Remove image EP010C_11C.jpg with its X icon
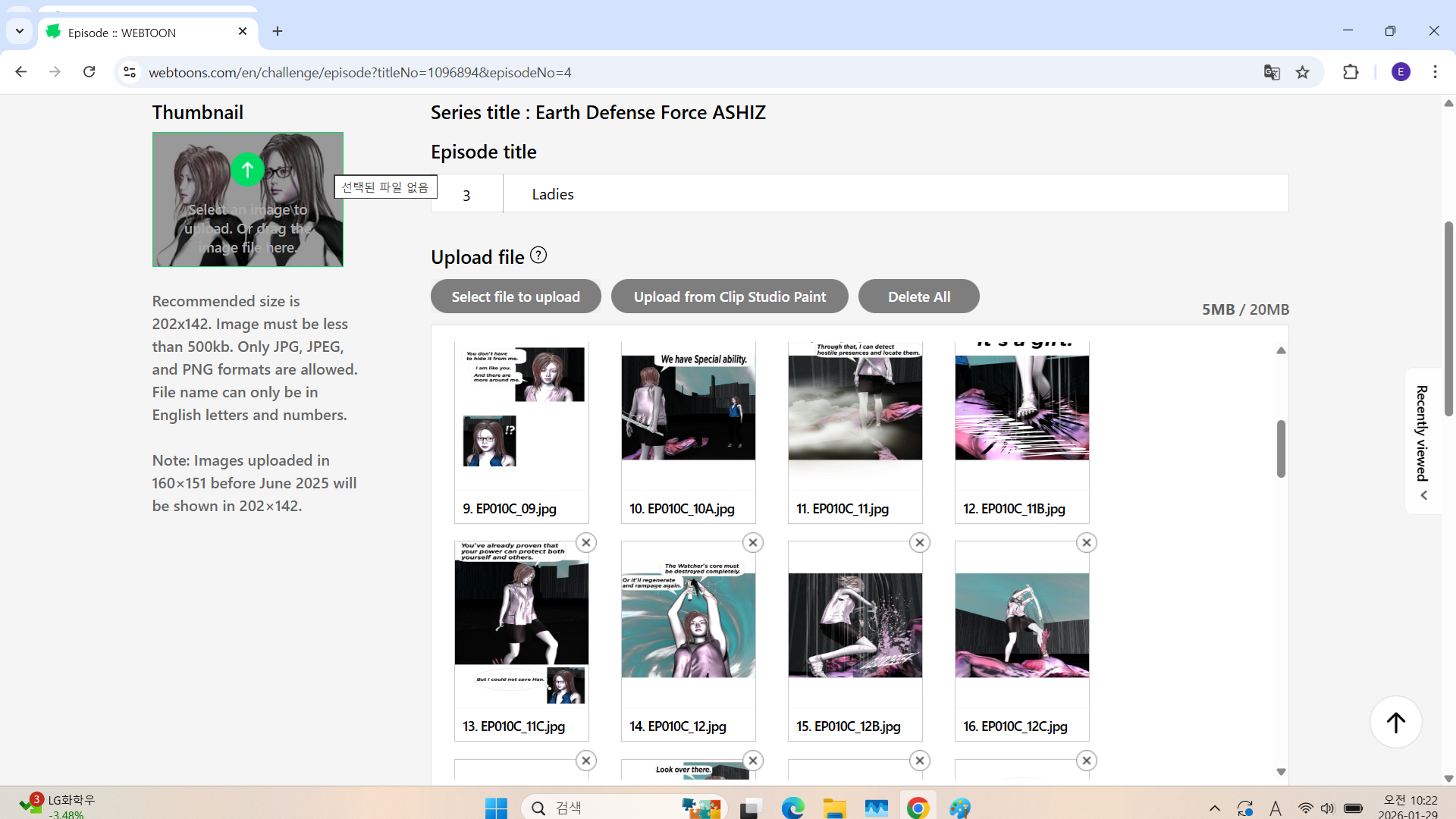Viewport: 1456px width, 819px height. 586,543
